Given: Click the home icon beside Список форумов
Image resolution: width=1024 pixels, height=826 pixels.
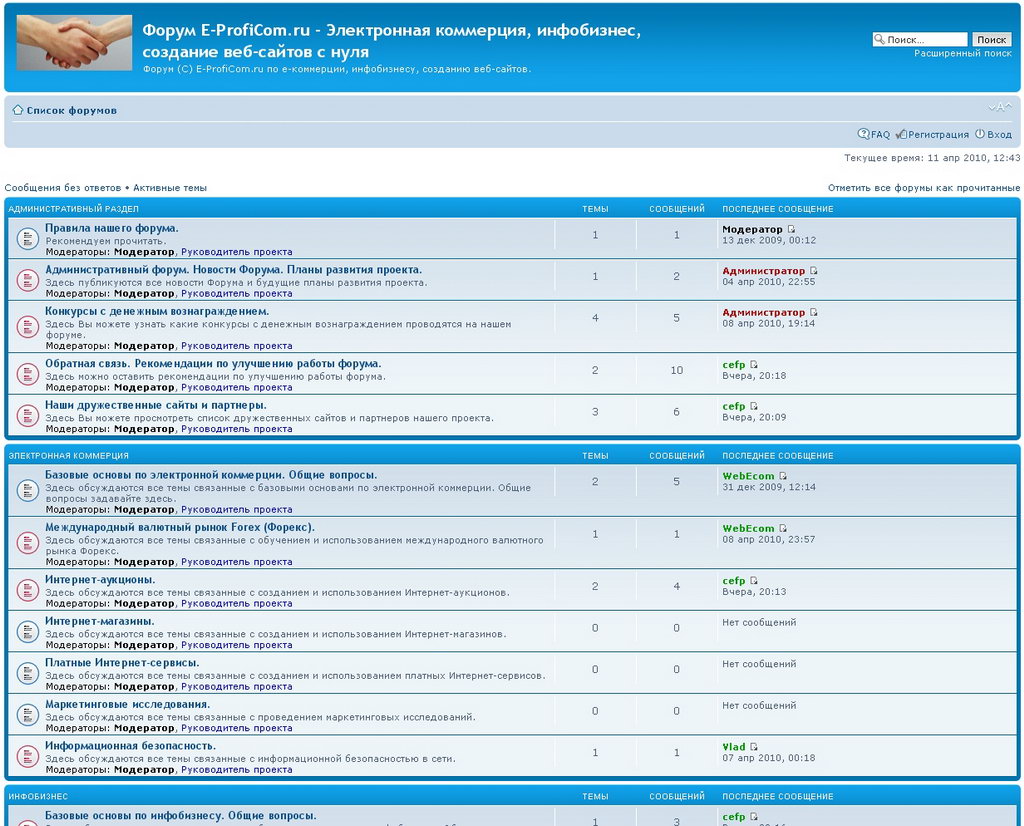Looking at the screenshot, I should click(17, 110).
